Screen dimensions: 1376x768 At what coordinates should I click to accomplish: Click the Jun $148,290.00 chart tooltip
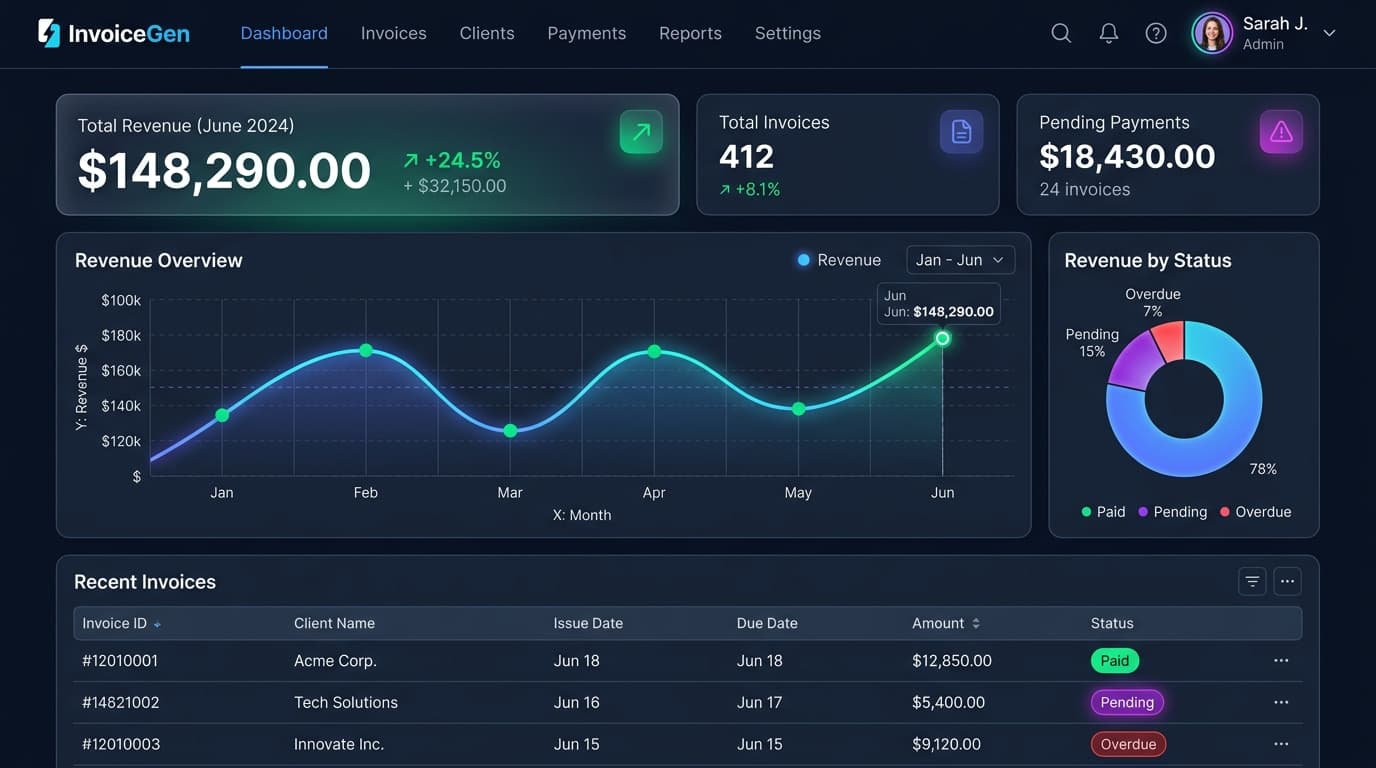pos(938,304)
